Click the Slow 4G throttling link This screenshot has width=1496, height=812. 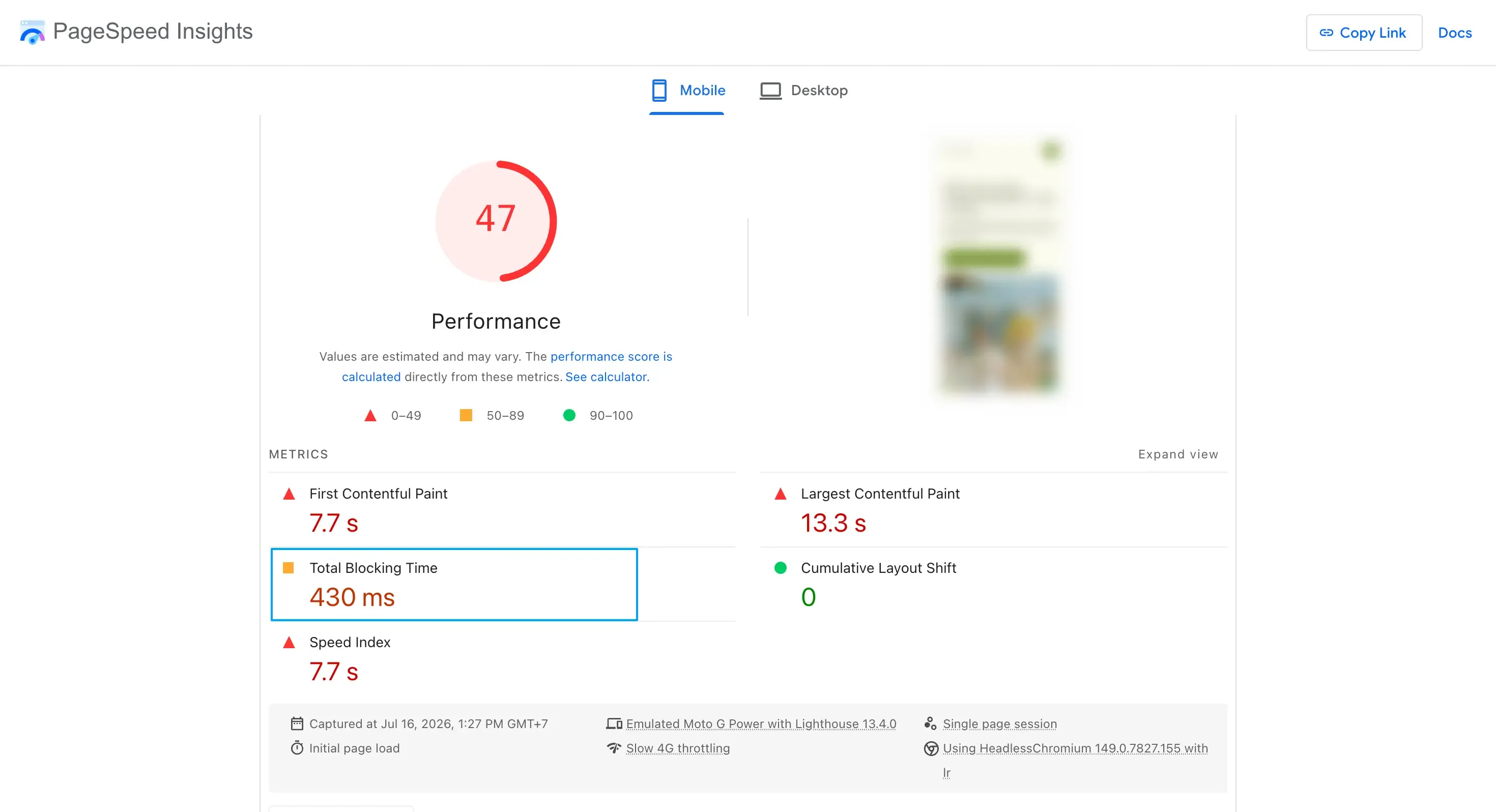click(678, 748)
